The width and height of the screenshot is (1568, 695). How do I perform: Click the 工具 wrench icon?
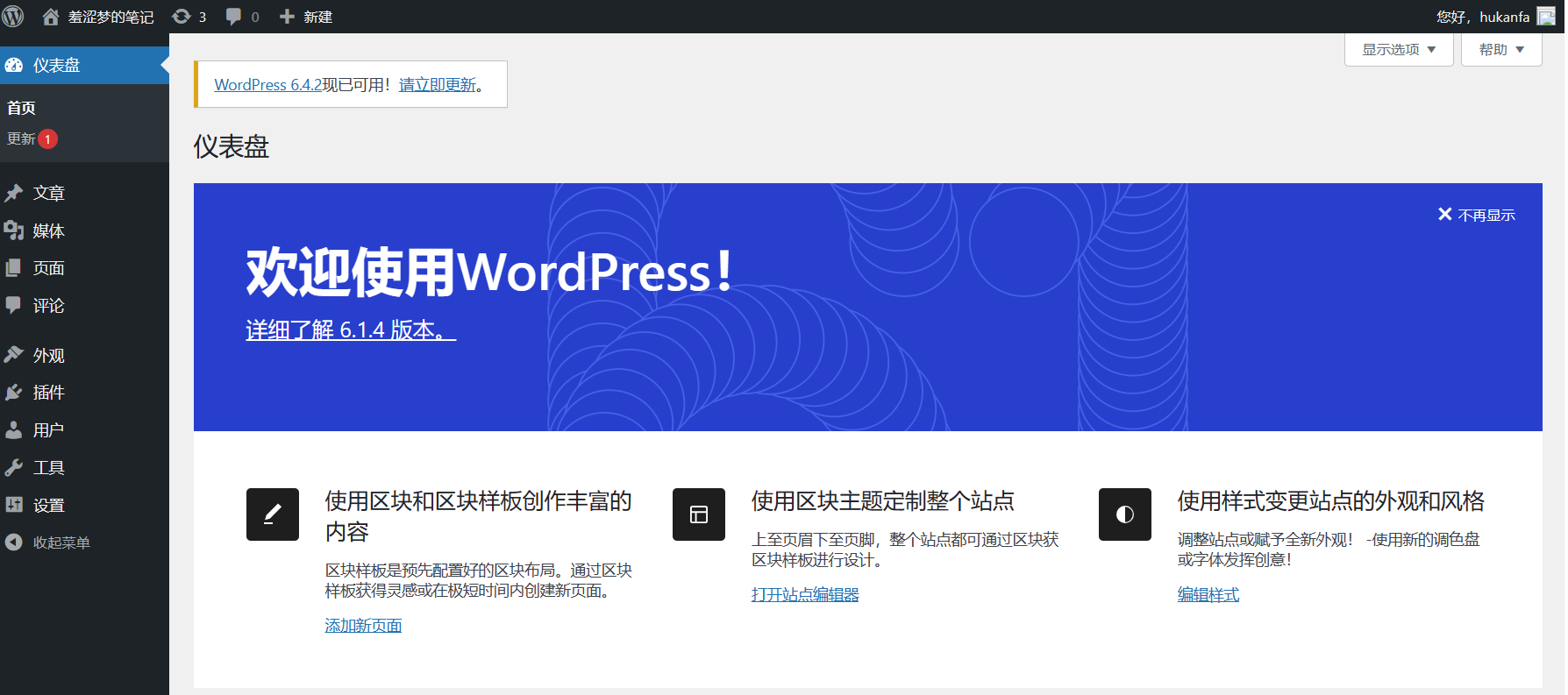14,467
